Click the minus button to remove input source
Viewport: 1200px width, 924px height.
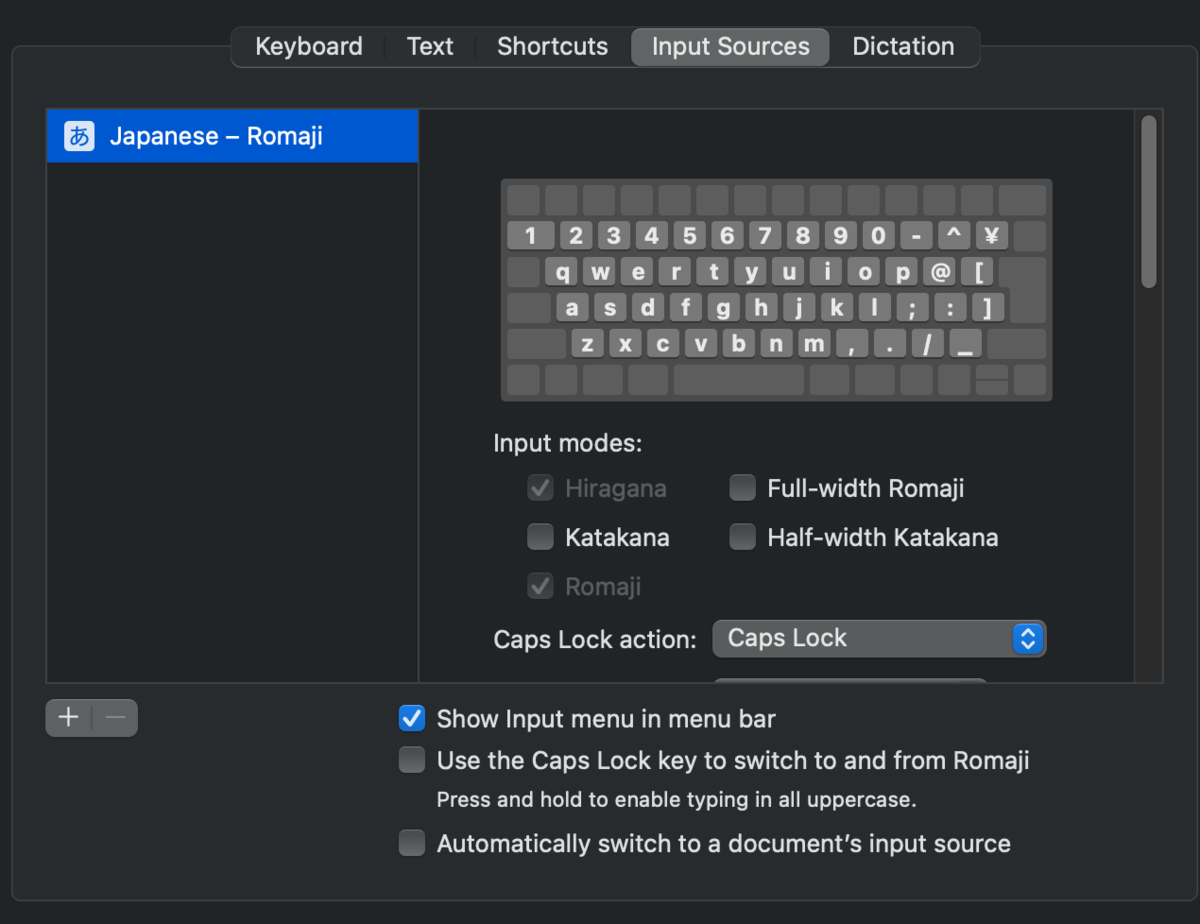coord(115,717)
